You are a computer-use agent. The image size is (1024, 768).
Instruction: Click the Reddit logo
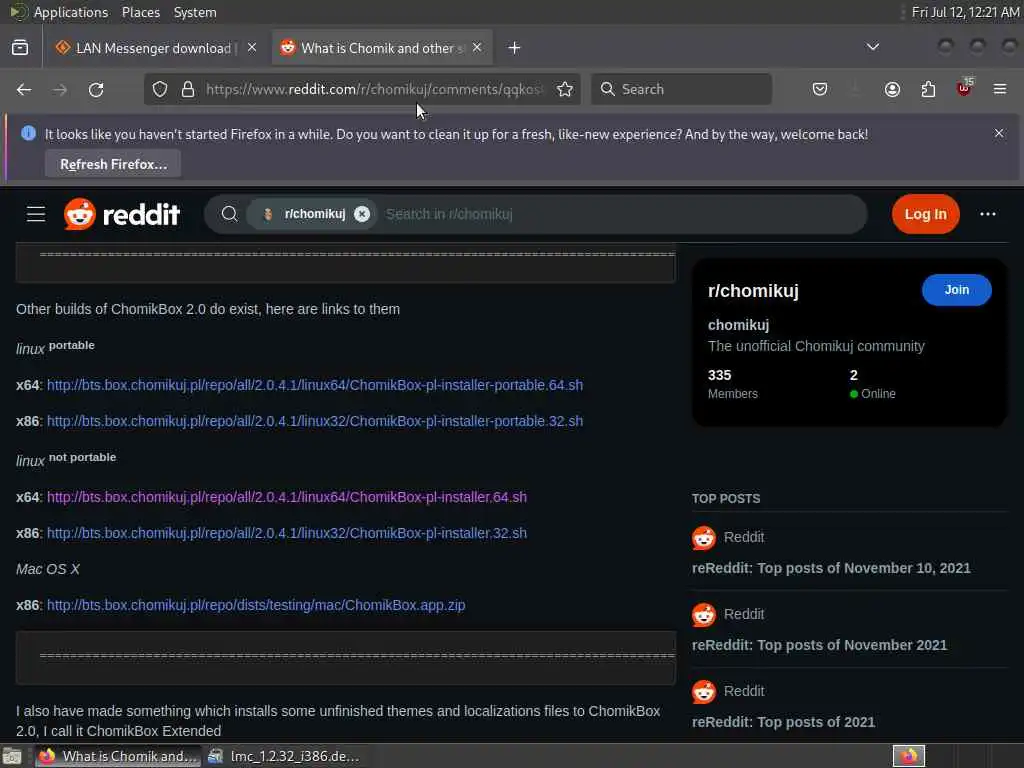(121, 214)
